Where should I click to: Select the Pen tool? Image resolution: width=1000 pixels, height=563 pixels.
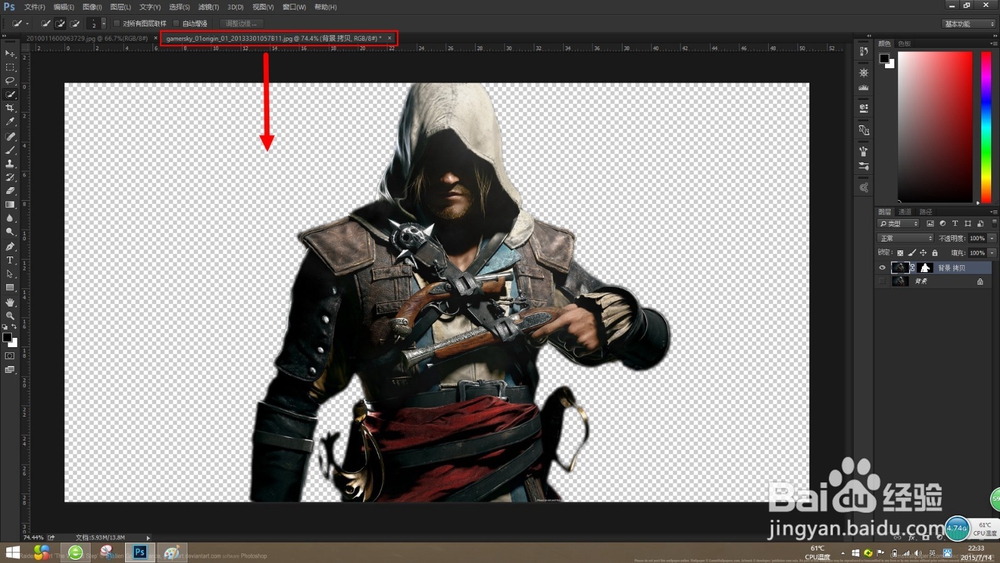click(x=10, y=247)
